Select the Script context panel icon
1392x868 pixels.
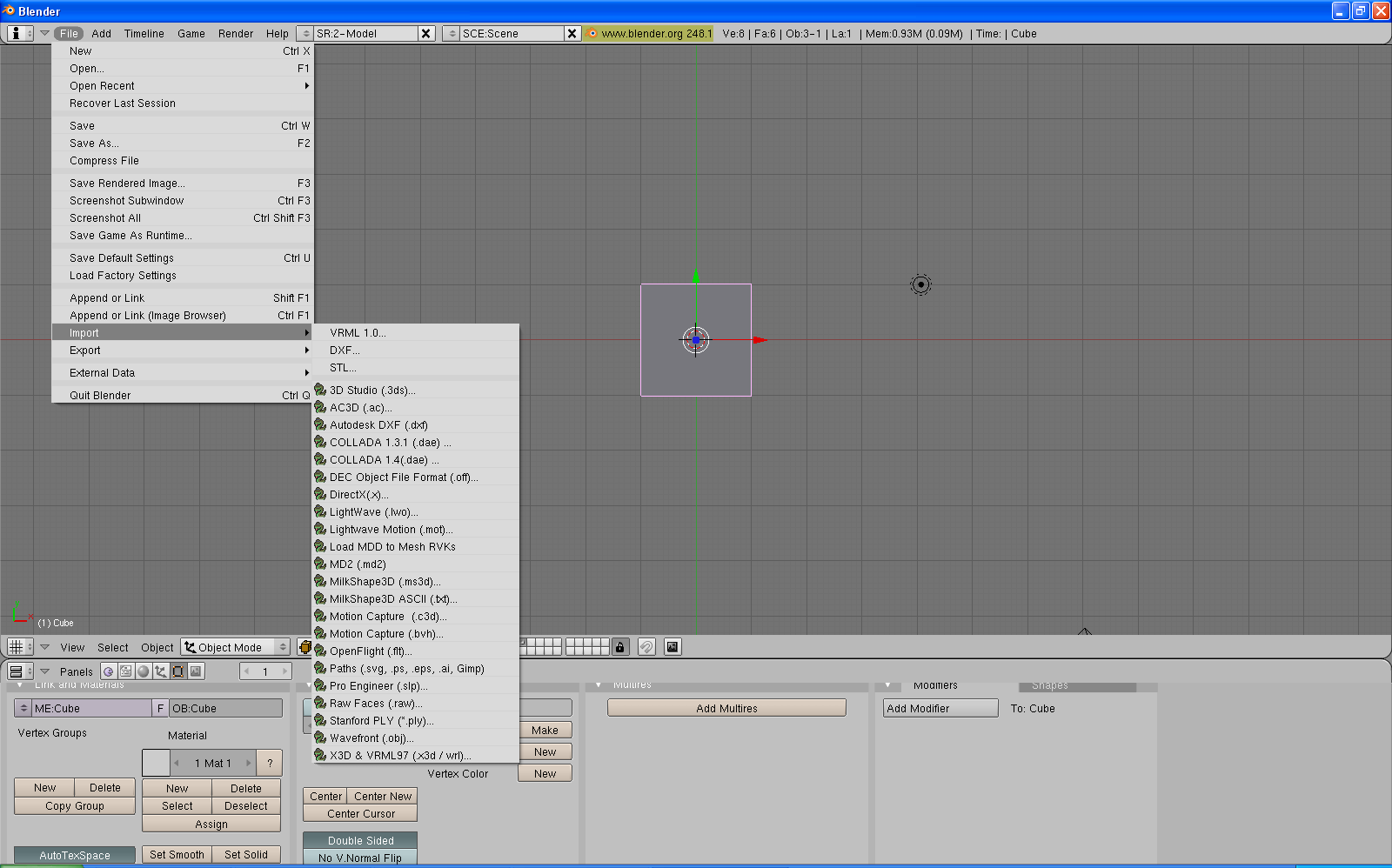point(126,671)
